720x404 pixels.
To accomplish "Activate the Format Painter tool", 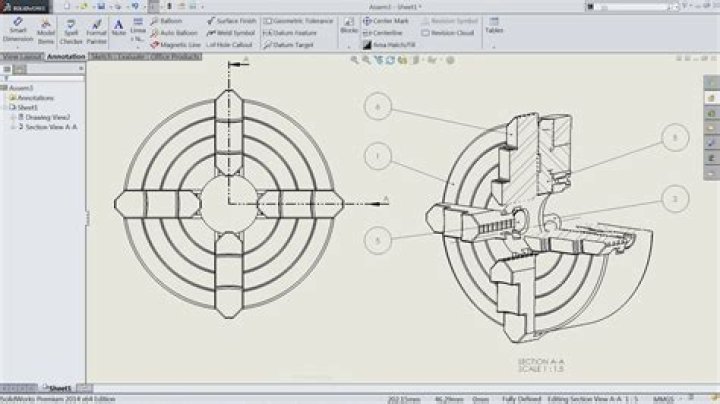I will click(x=96, y=31).
